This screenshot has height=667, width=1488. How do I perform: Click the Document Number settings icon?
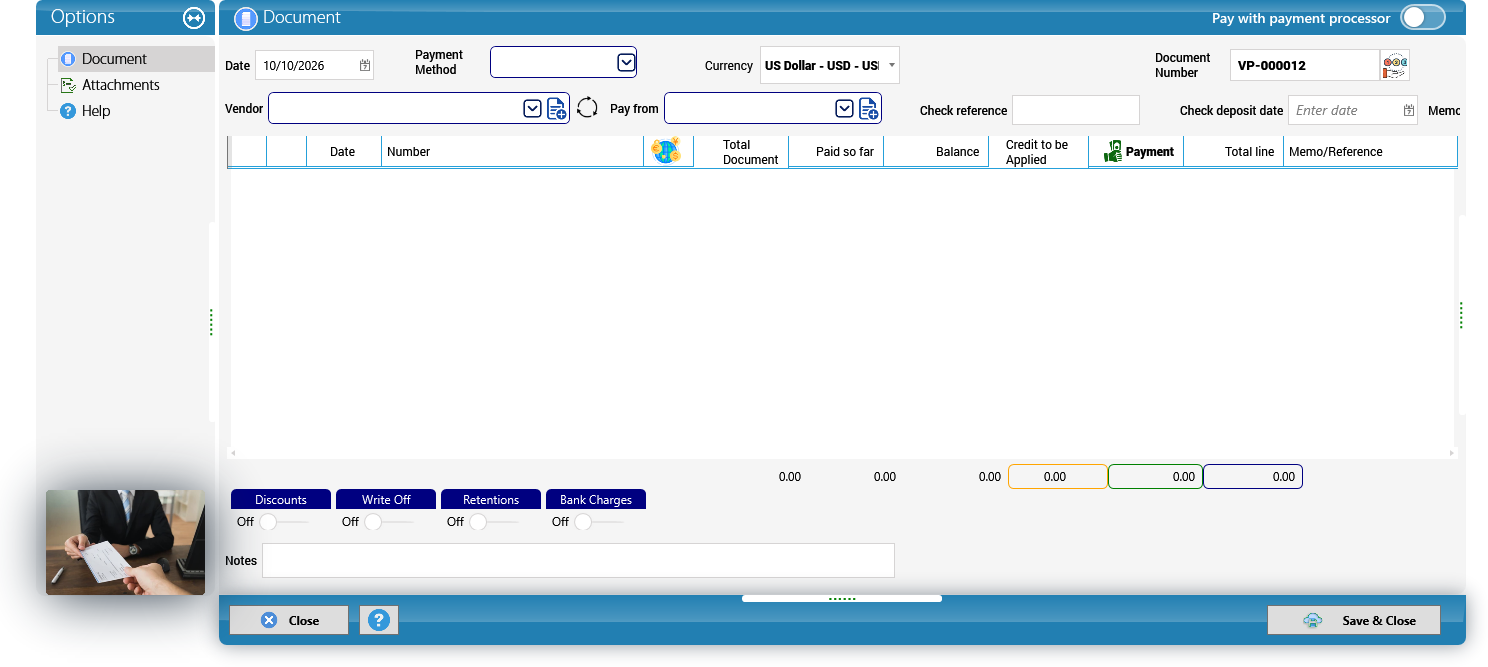(1395, 66)
